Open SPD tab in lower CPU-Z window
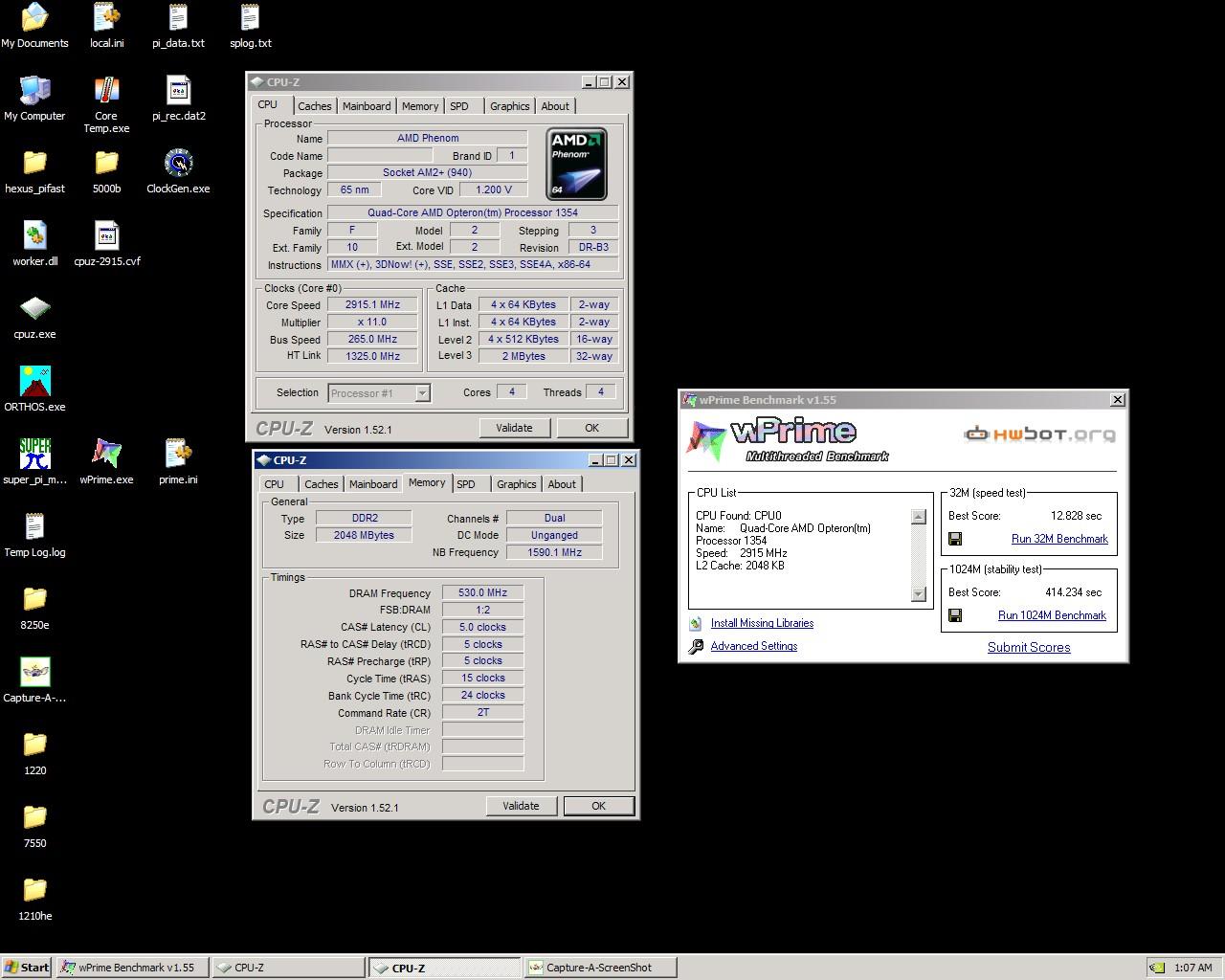 tap(466, 484)
